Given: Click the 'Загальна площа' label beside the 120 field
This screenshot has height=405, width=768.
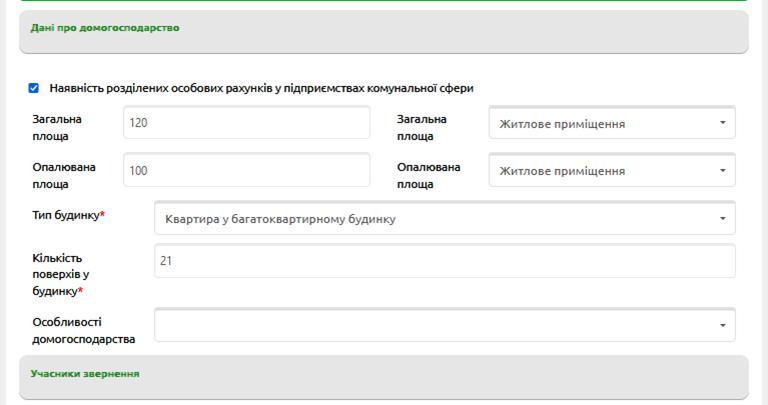Looking at the screenshot, I should tap(57, 127).
